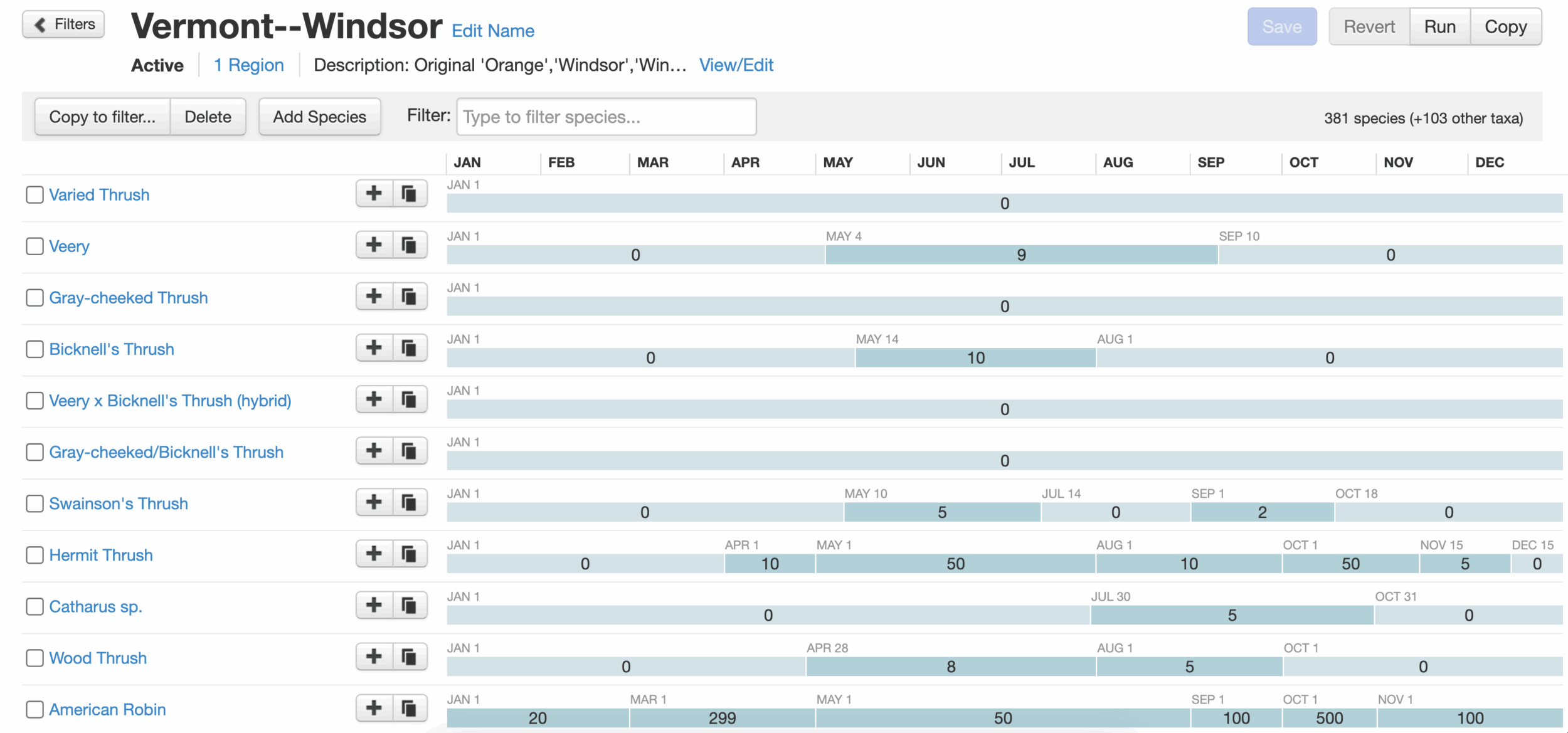Image resolution: width=1568 pixels, height=733 pixels.
Task: Click the copy icon for Veery row
Action: pyautogui.click(x=410, y=245)
